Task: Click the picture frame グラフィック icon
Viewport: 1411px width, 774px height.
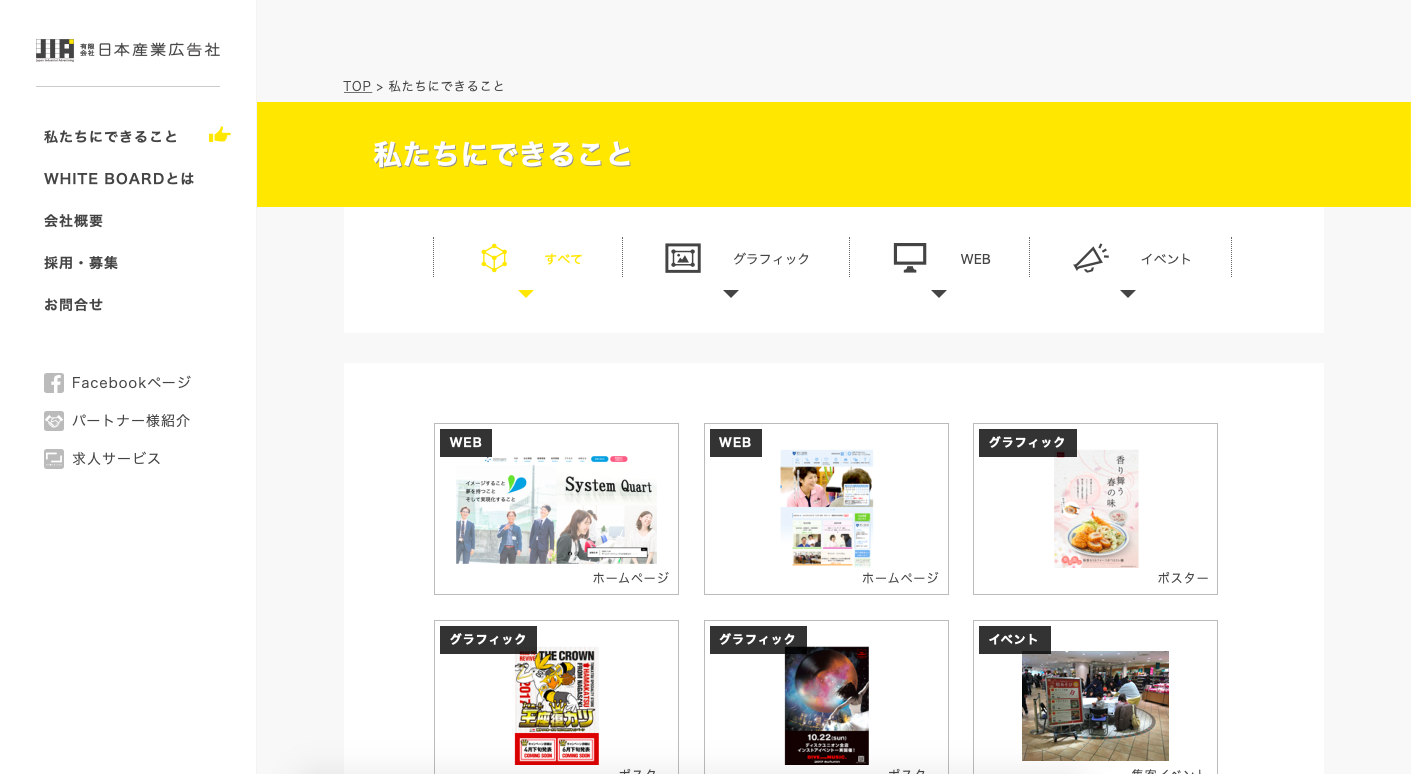Action: (x=683, y=258)
